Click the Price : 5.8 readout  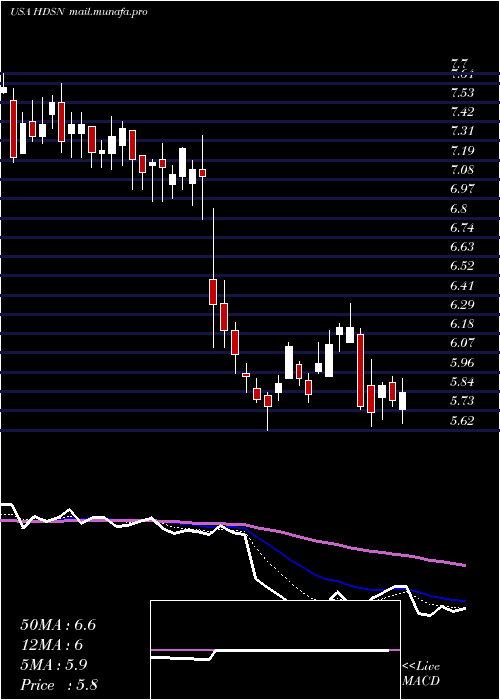click(x=59, y=685)
